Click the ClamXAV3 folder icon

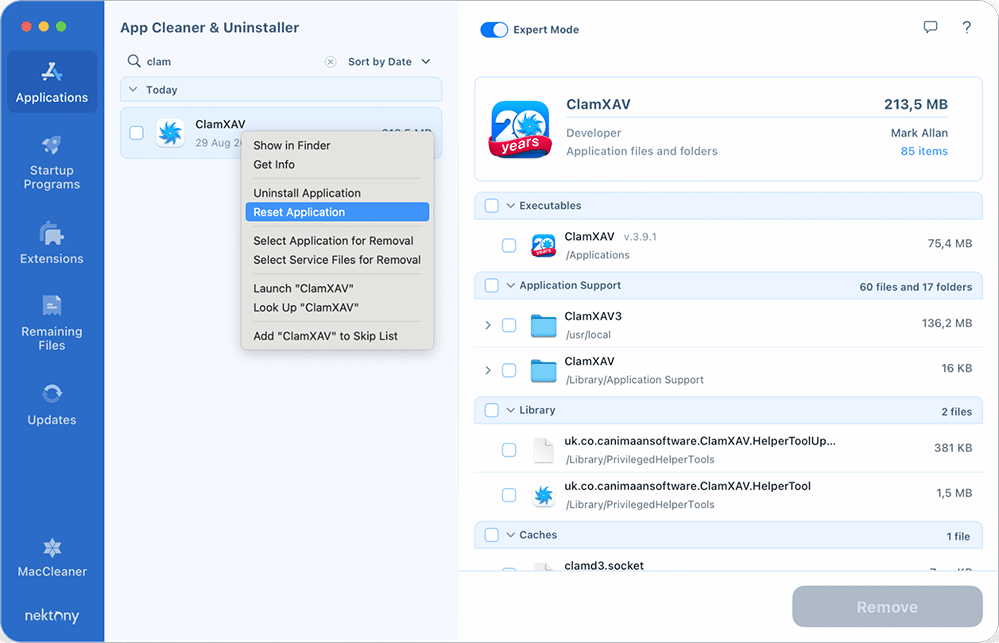[543, 325]
